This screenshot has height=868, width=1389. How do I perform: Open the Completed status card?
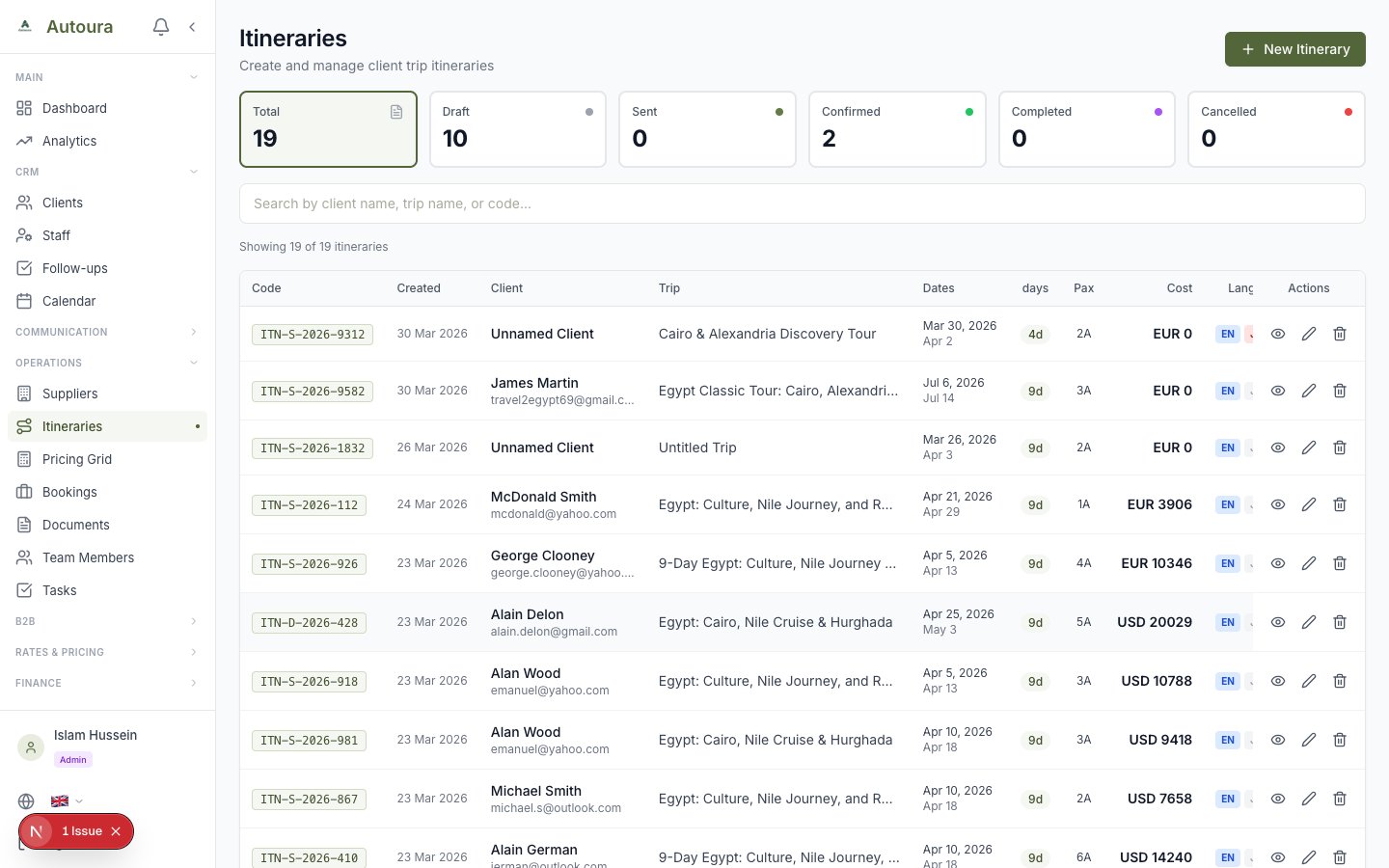pos(1086,129)
